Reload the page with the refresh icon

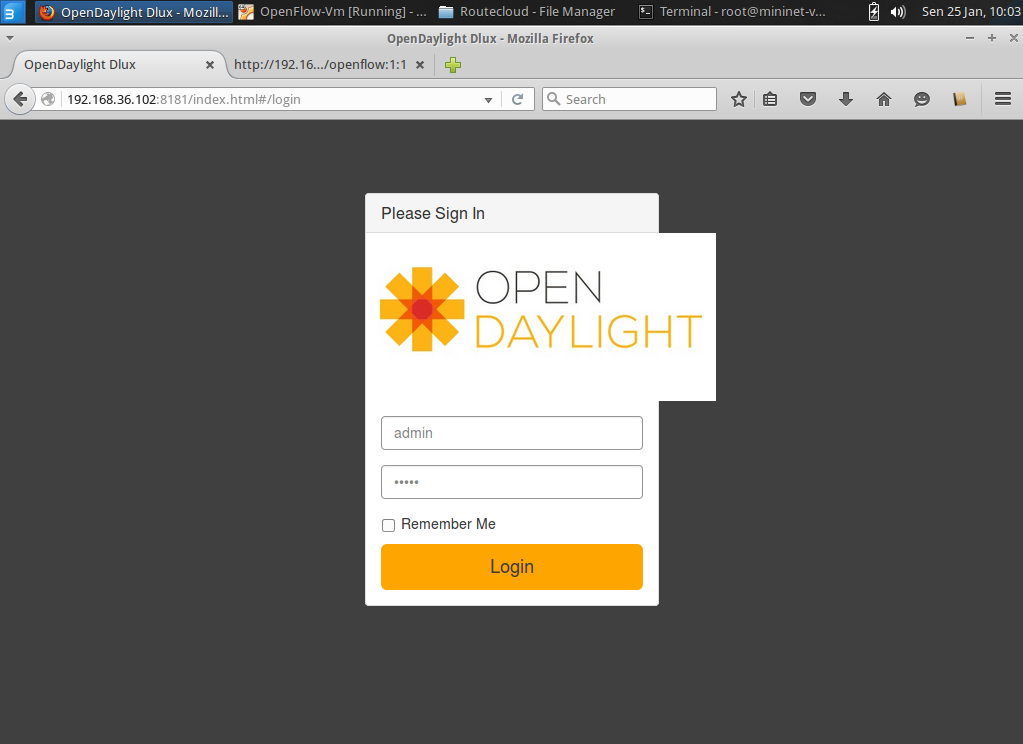(517, 99)
